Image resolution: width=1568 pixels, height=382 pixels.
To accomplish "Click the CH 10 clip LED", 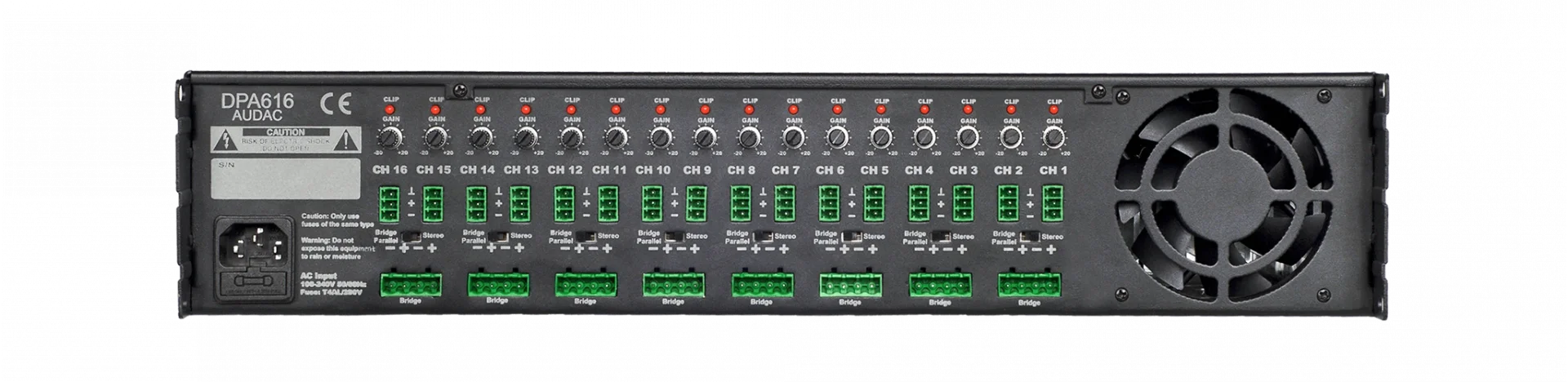I will coord(660,109).
